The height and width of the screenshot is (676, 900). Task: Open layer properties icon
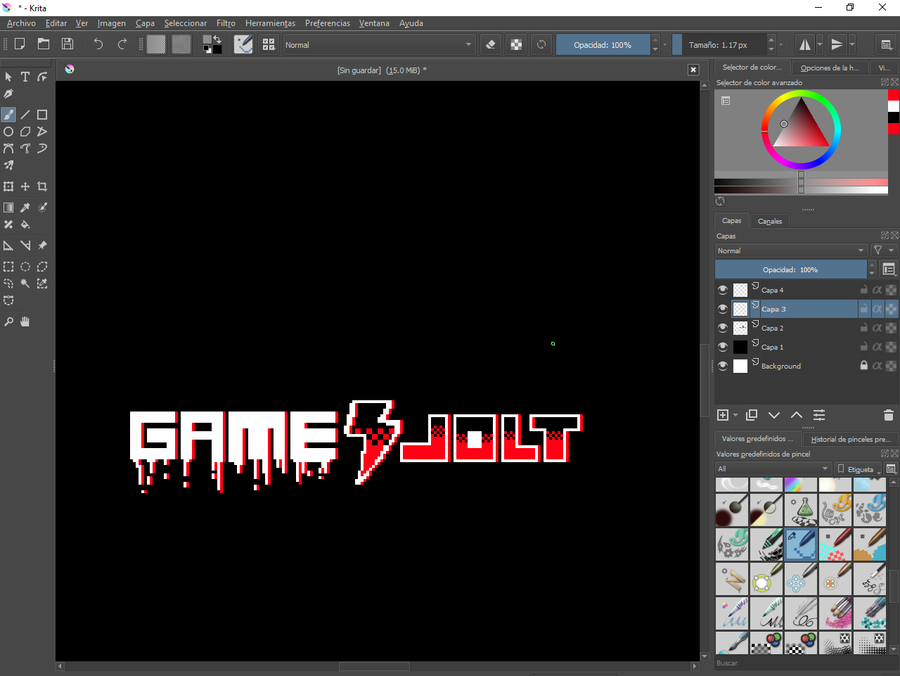(819, 415)
